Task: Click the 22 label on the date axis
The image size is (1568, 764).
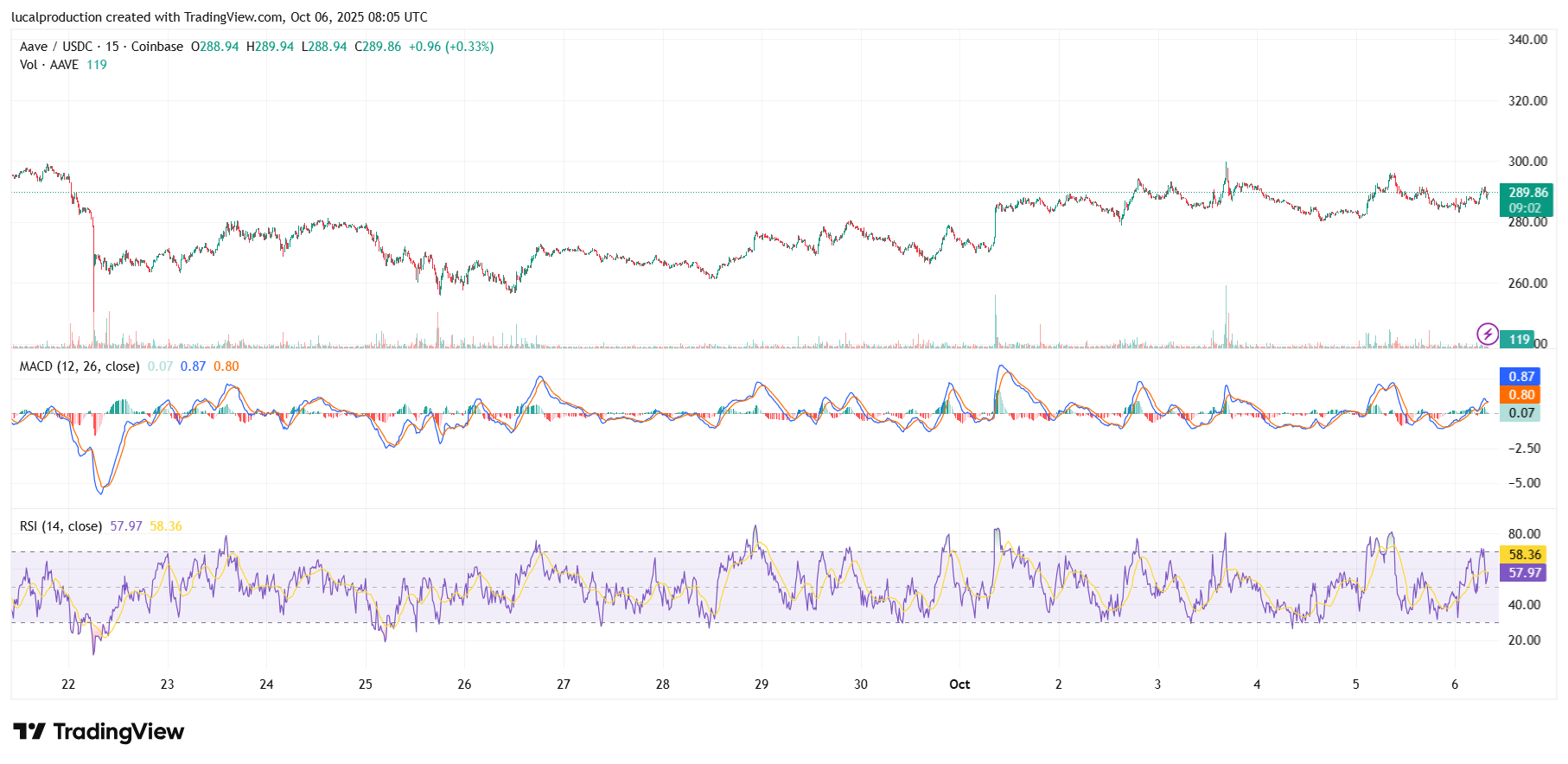Action: (x=68, y=684)
